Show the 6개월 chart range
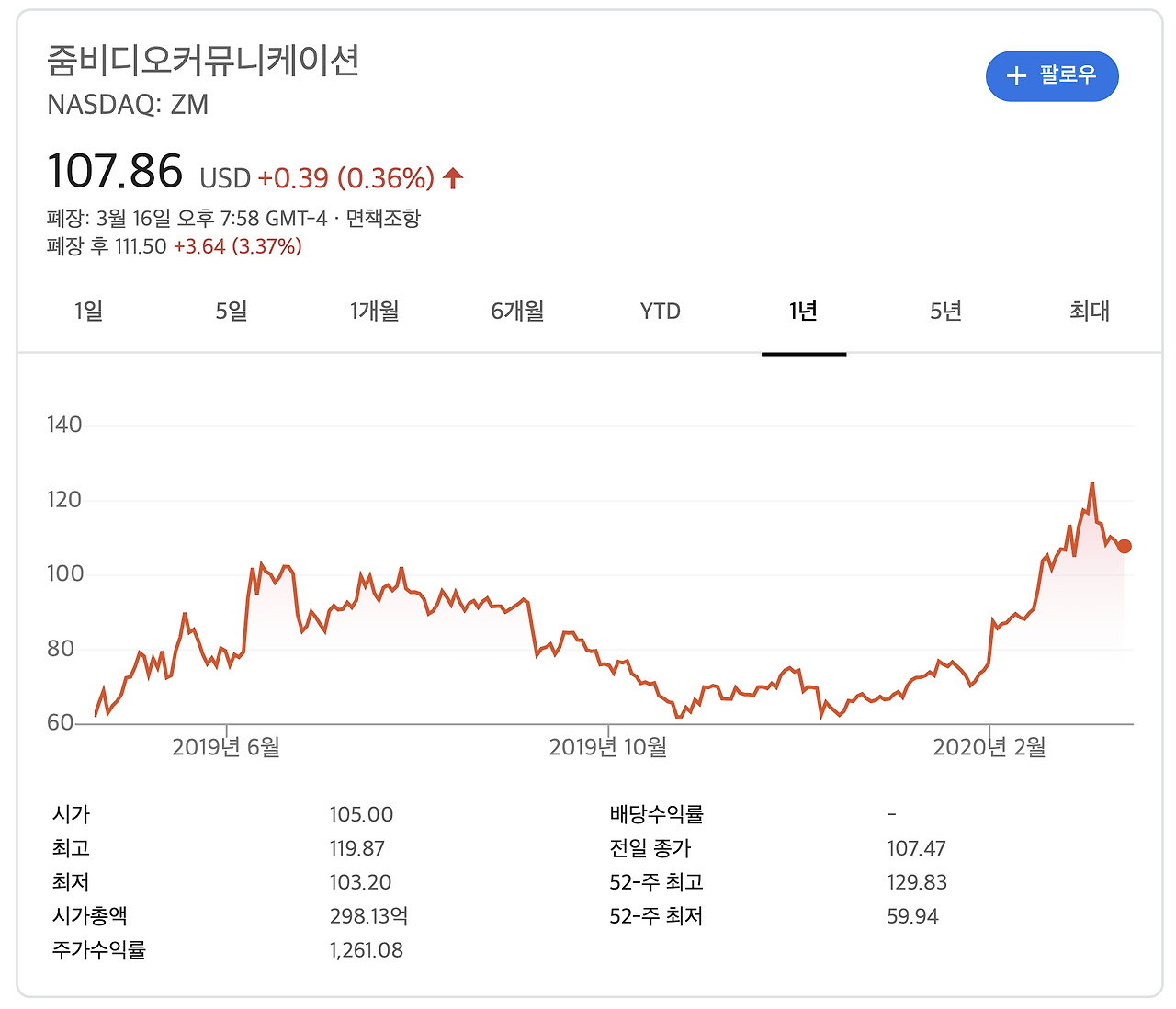1176x1009 pixels. (517, 312)
